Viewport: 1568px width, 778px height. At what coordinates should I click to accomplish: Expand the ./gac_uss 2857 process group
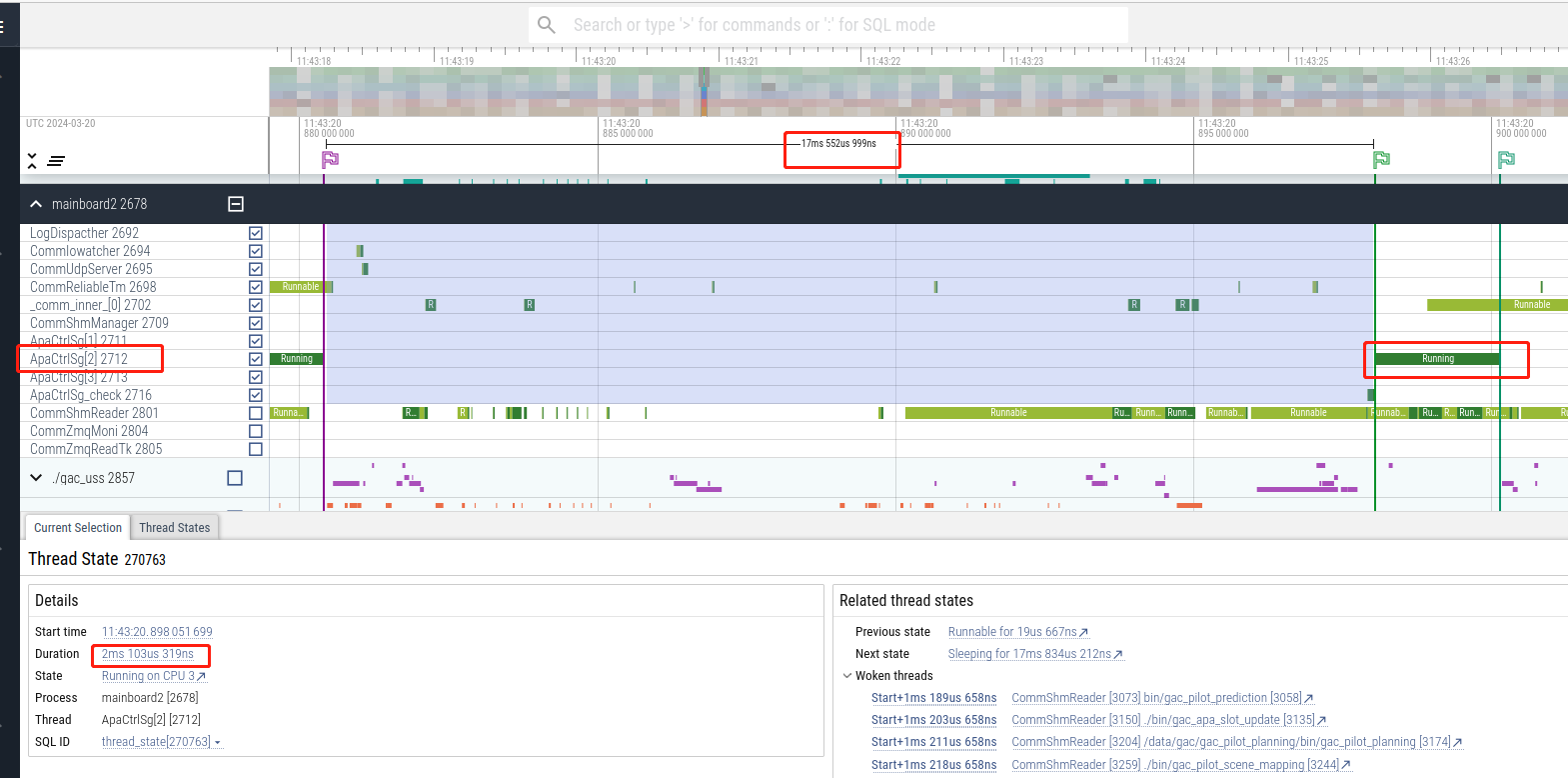36,478
